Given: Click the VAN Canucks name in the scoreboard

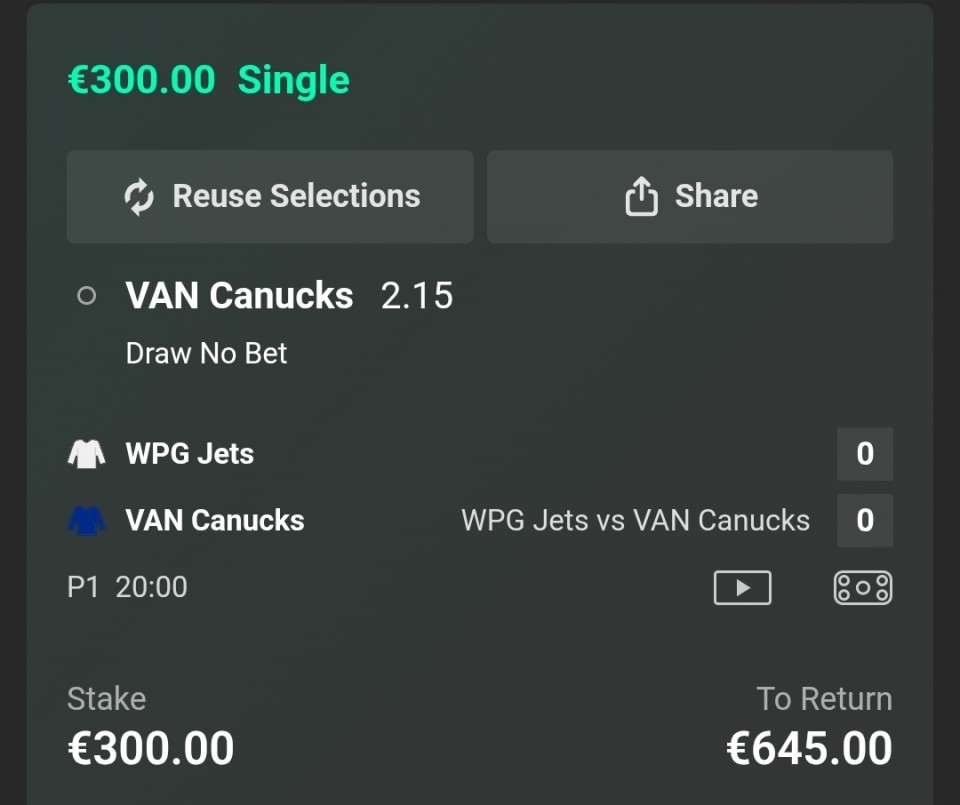Looking at the screenshot, I should [215, 520].
